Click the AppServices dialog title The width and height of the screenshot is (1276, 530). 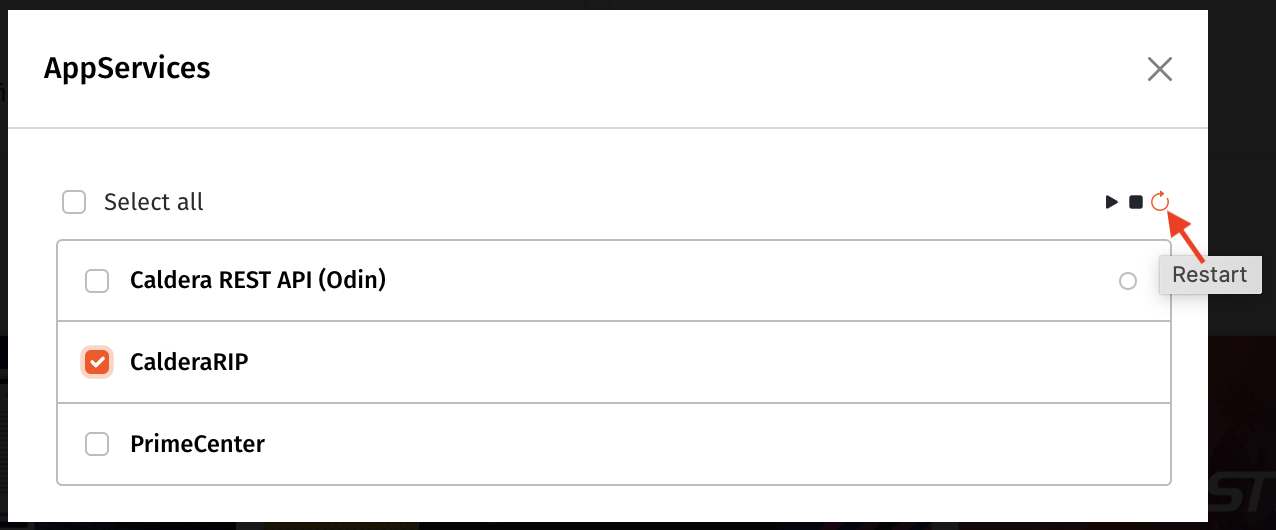(x=127, y=69)
